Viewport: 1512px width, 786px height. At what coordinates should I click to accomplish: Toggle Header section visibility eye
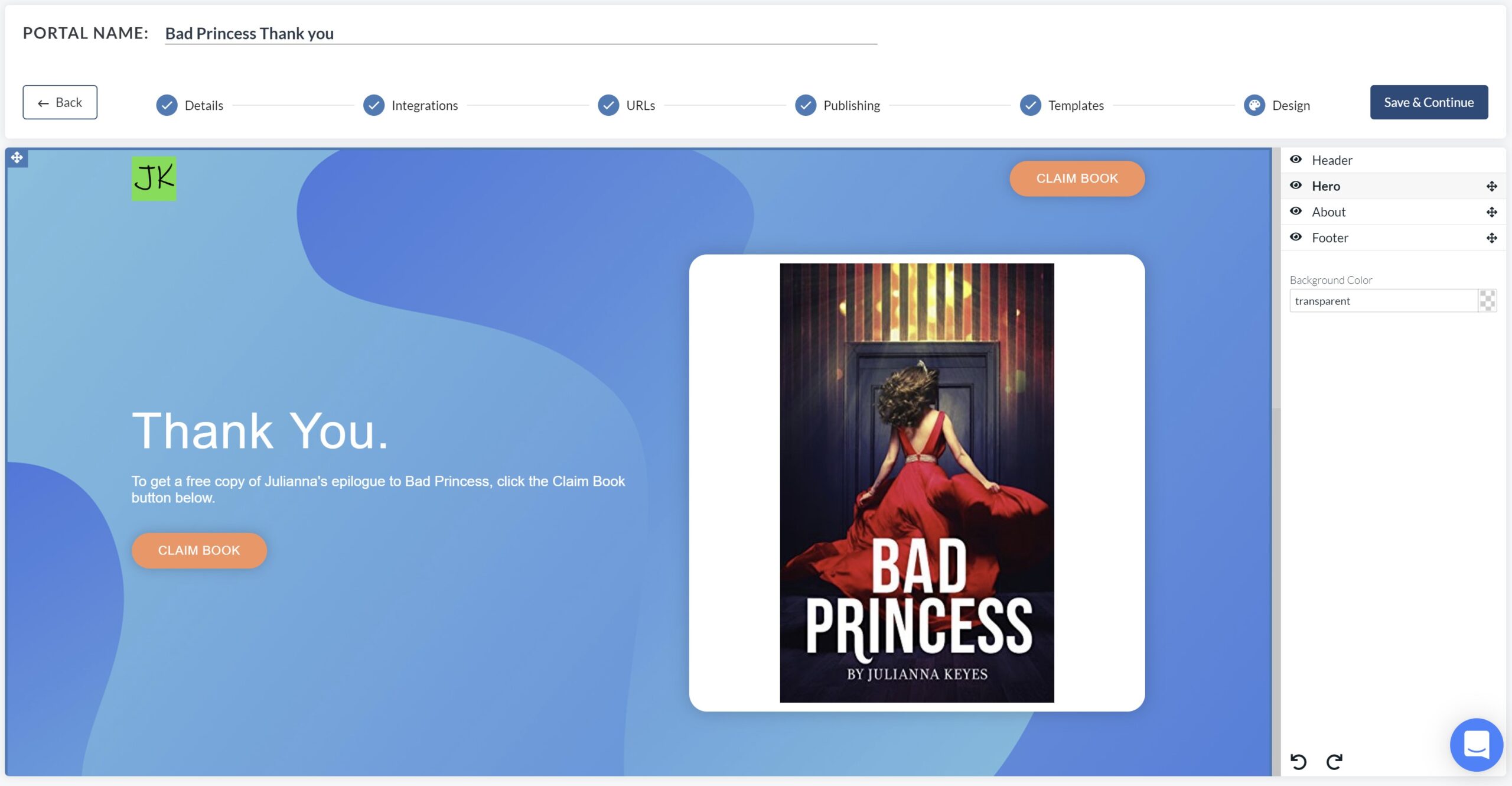pyautogui.click(x=1296, y=160)
